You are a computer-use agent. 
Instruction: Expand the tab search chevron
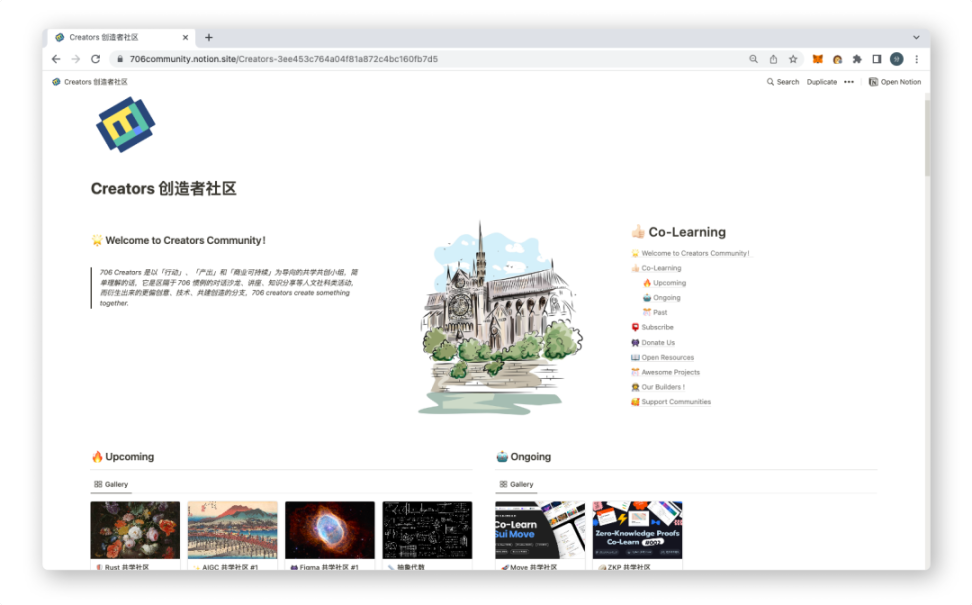click(x=916, y=37)
